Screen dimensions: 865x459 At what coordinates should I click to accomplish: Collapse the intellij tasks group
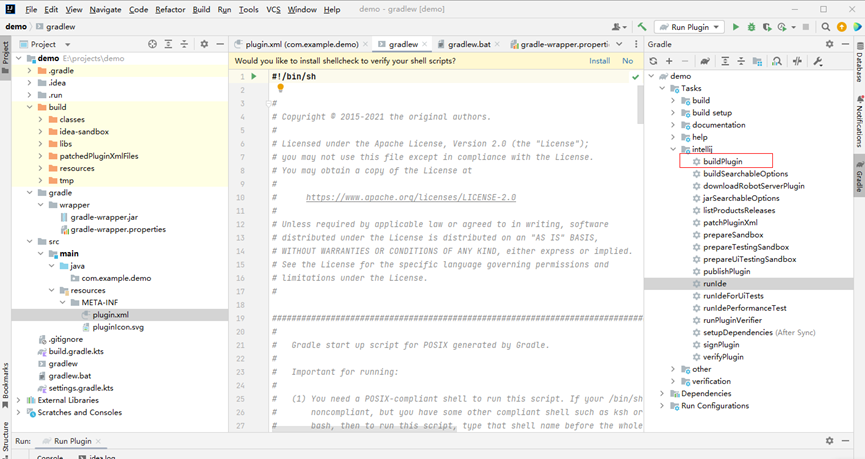pyautogui.click(x=673, y=149)
